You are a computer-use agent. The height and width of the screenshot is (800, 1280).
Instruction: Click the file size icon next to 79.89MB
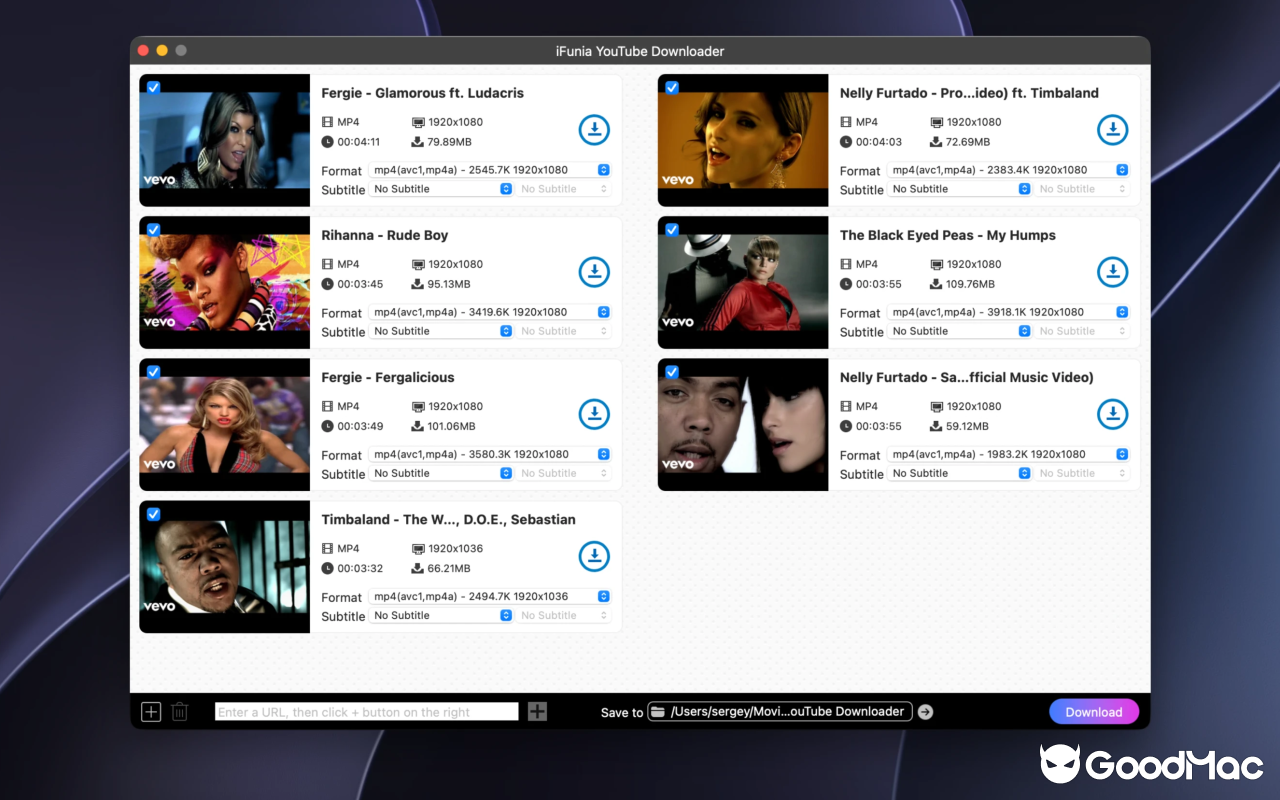pyautogui.click(x=418, y=142)
